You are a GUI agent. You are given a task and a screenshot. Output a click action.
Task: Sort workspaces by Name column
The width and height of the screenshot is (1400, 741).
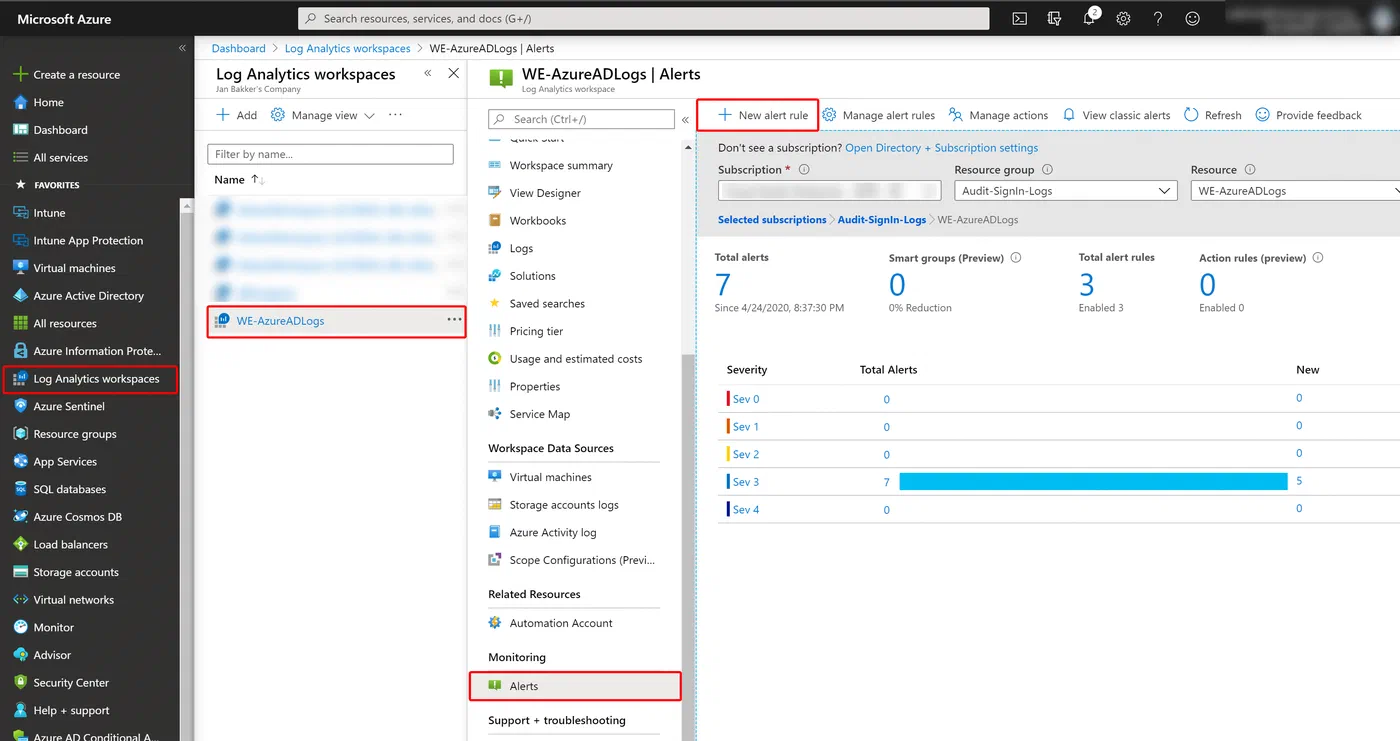238,180
